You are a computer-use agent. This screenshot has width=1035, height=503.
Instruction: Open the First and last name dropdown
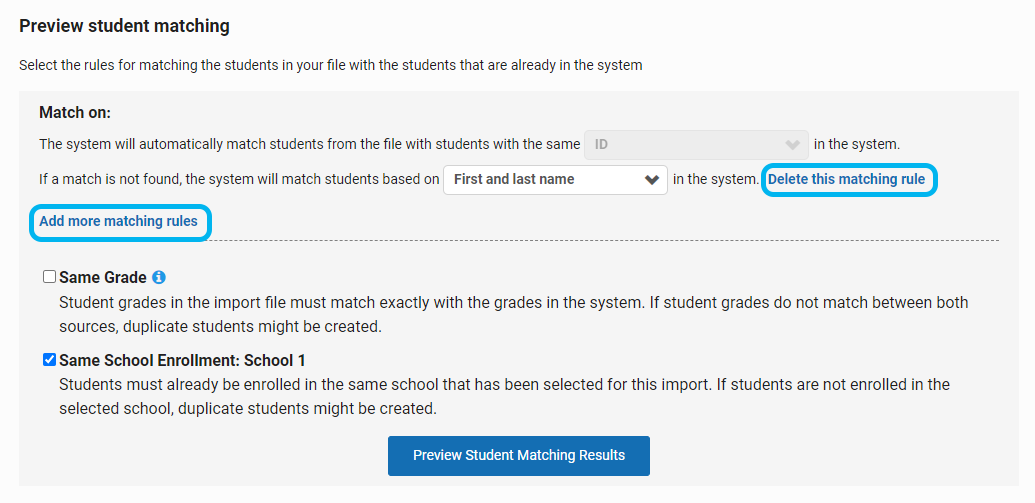555,180
